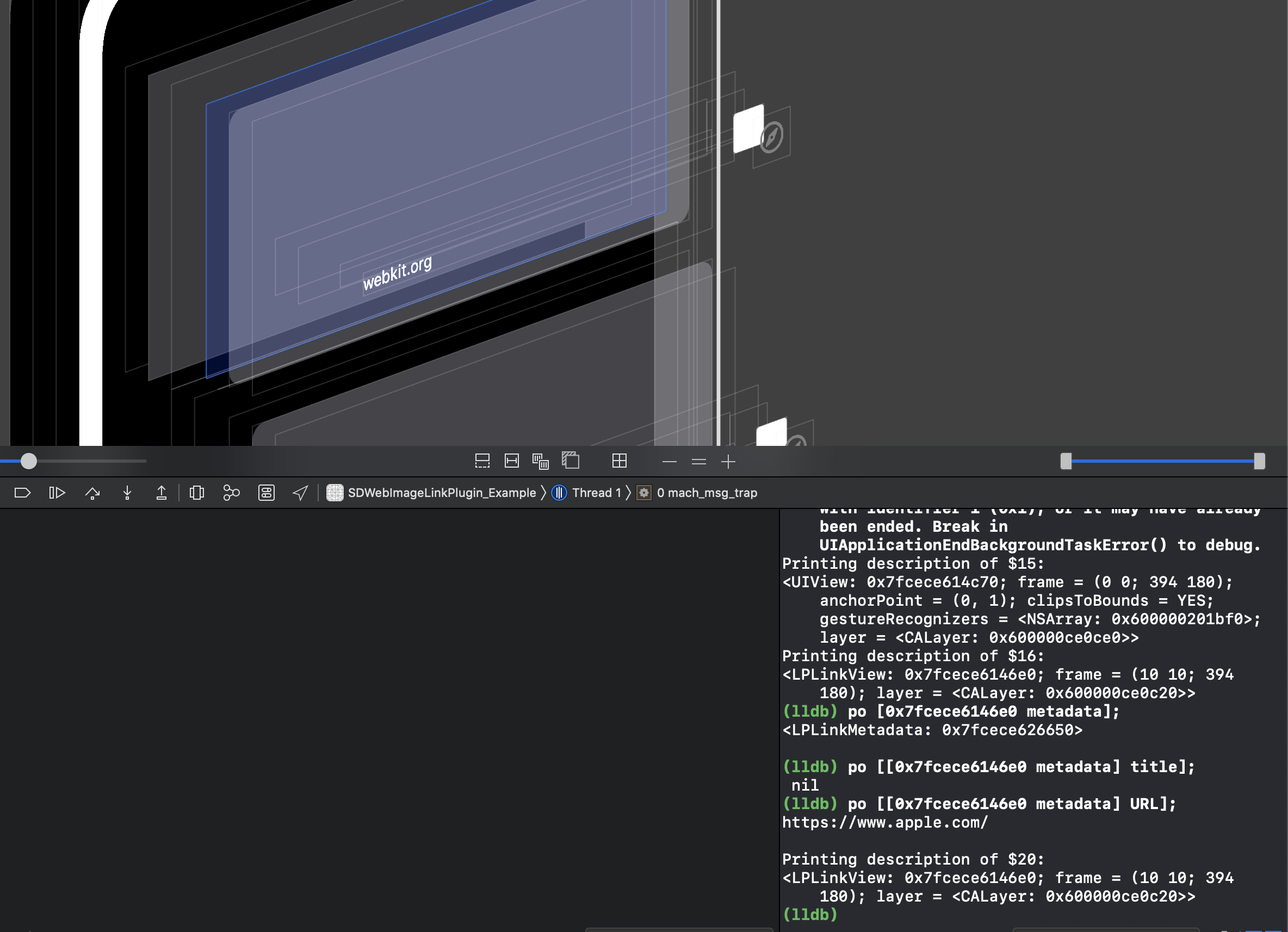This screenshot has width=1288, height=932.
Task: Click the 'Printing description of $20:' line
Action: [913, 859]
